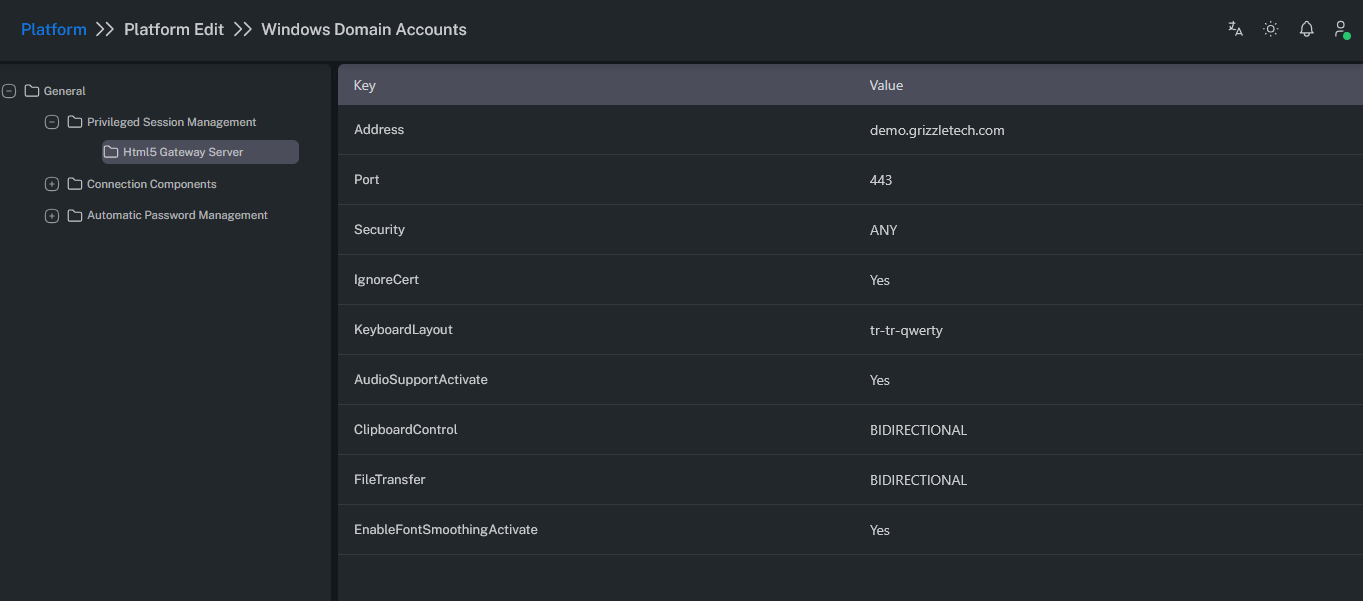Click the IgnoreCert Yes value

880,280
